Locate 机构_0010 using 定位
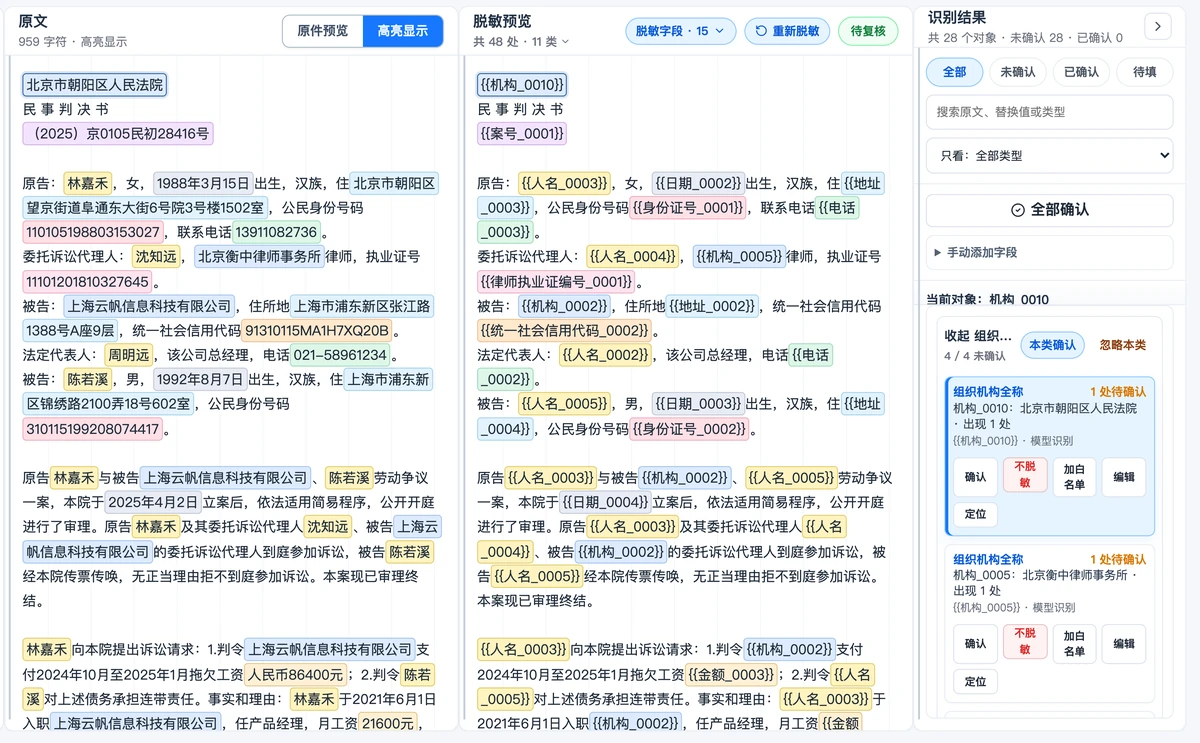This screenshot has width=1200, height=743. pos(975,514)
